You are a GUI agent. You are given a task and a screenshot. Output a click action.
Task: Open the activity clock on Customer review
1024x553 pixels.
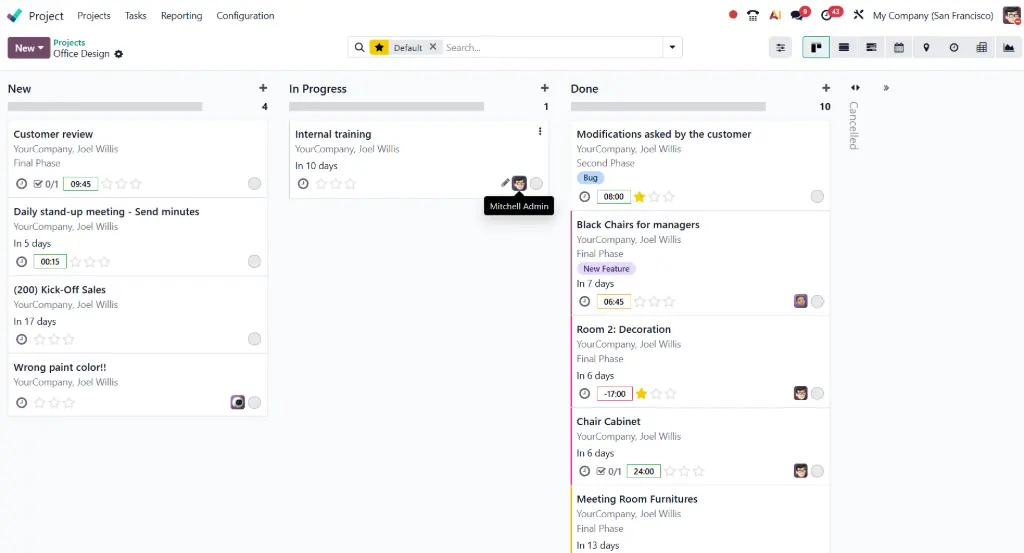(22, 184)
